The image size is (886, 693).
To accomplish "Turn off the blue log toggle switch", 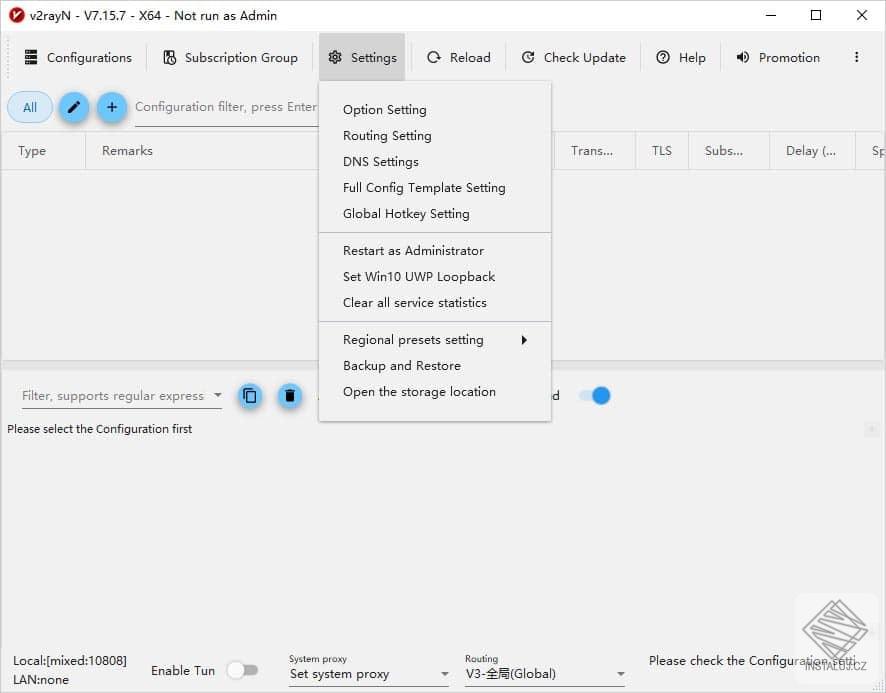I will (x=595, y=396).
